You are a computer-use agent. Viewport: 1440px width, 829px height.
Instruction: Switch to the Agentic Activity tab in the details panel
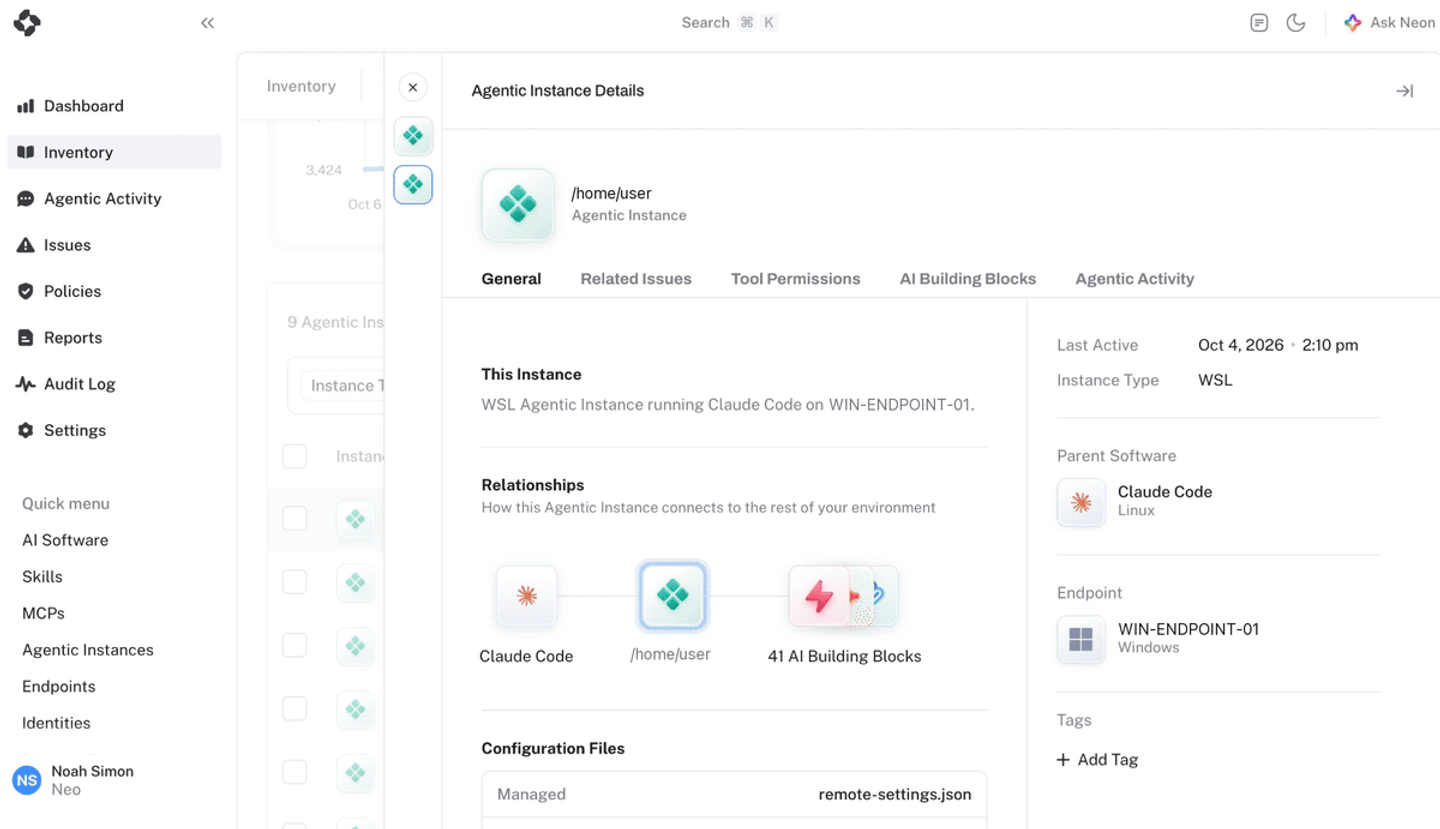point(1135,279)
